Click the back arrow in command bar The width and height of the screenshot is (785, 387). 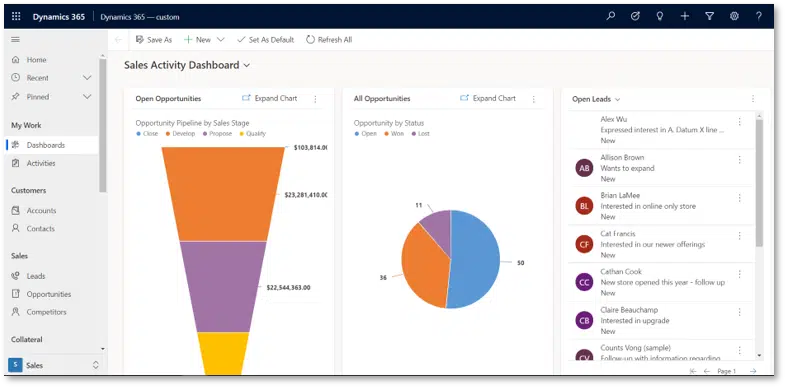click(118, 40)
